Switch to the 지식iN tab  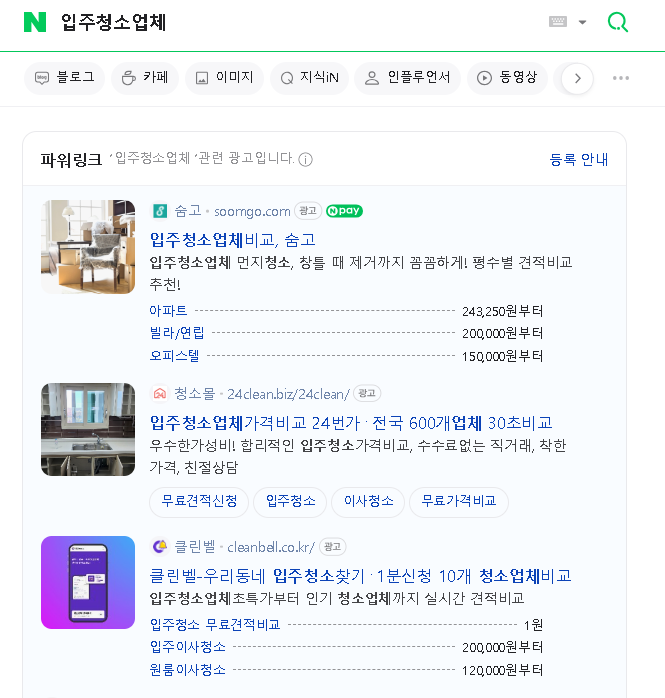tap(309, 78)
